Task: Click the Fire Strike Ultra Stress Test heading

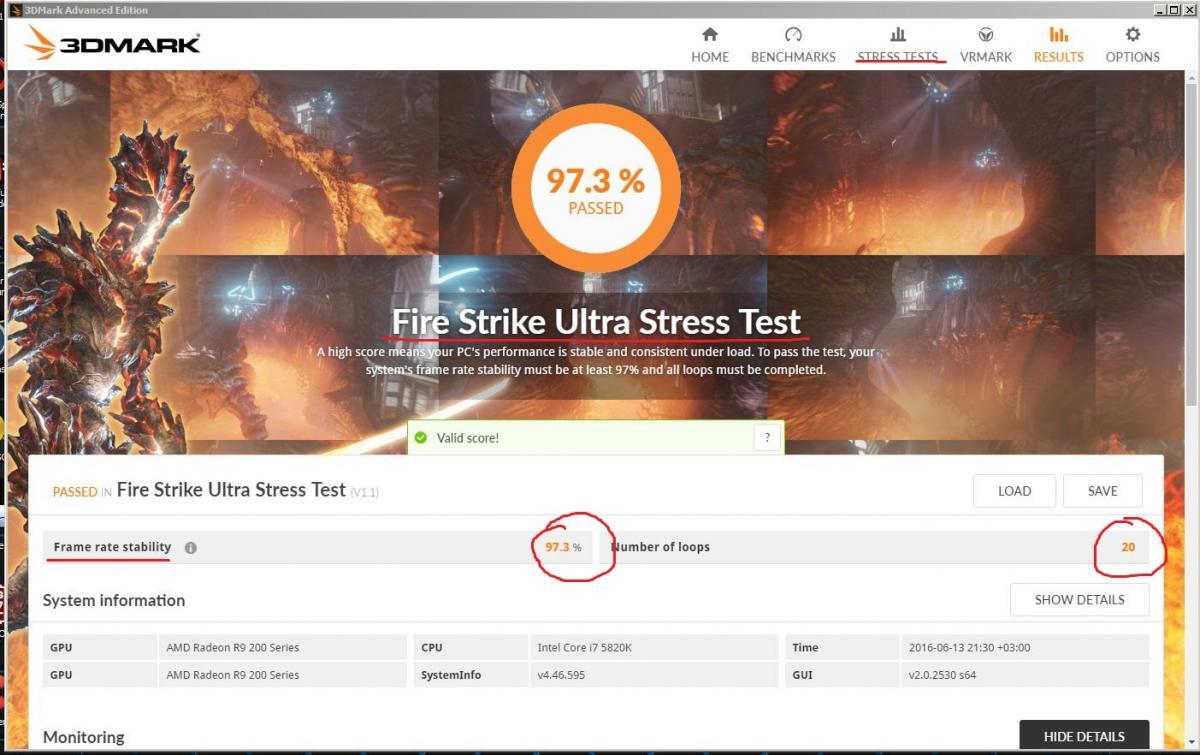Action: [596, 322]
